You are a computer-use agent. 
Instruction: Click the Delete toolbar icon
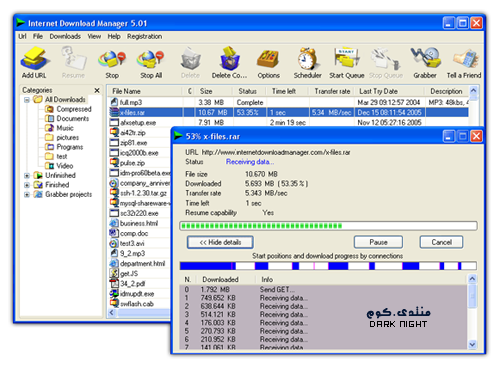click(x=190, y=59)
